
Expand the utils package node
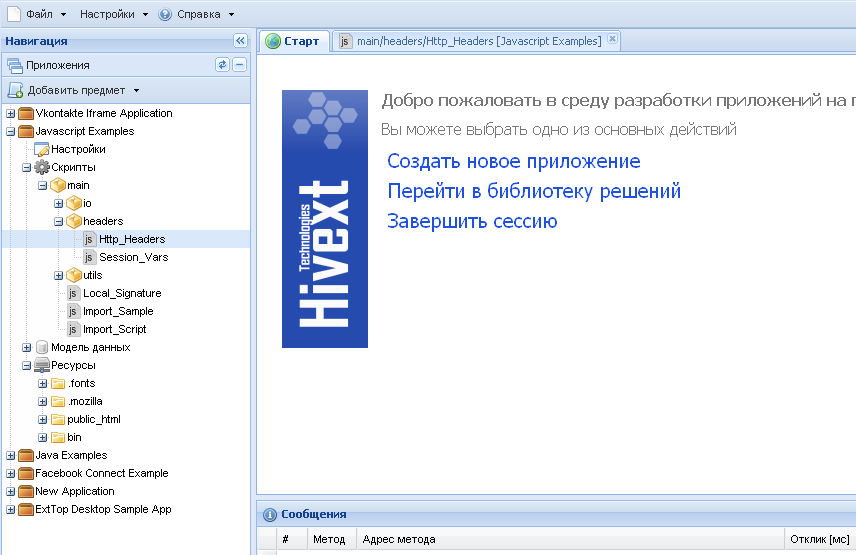point(58,276)
